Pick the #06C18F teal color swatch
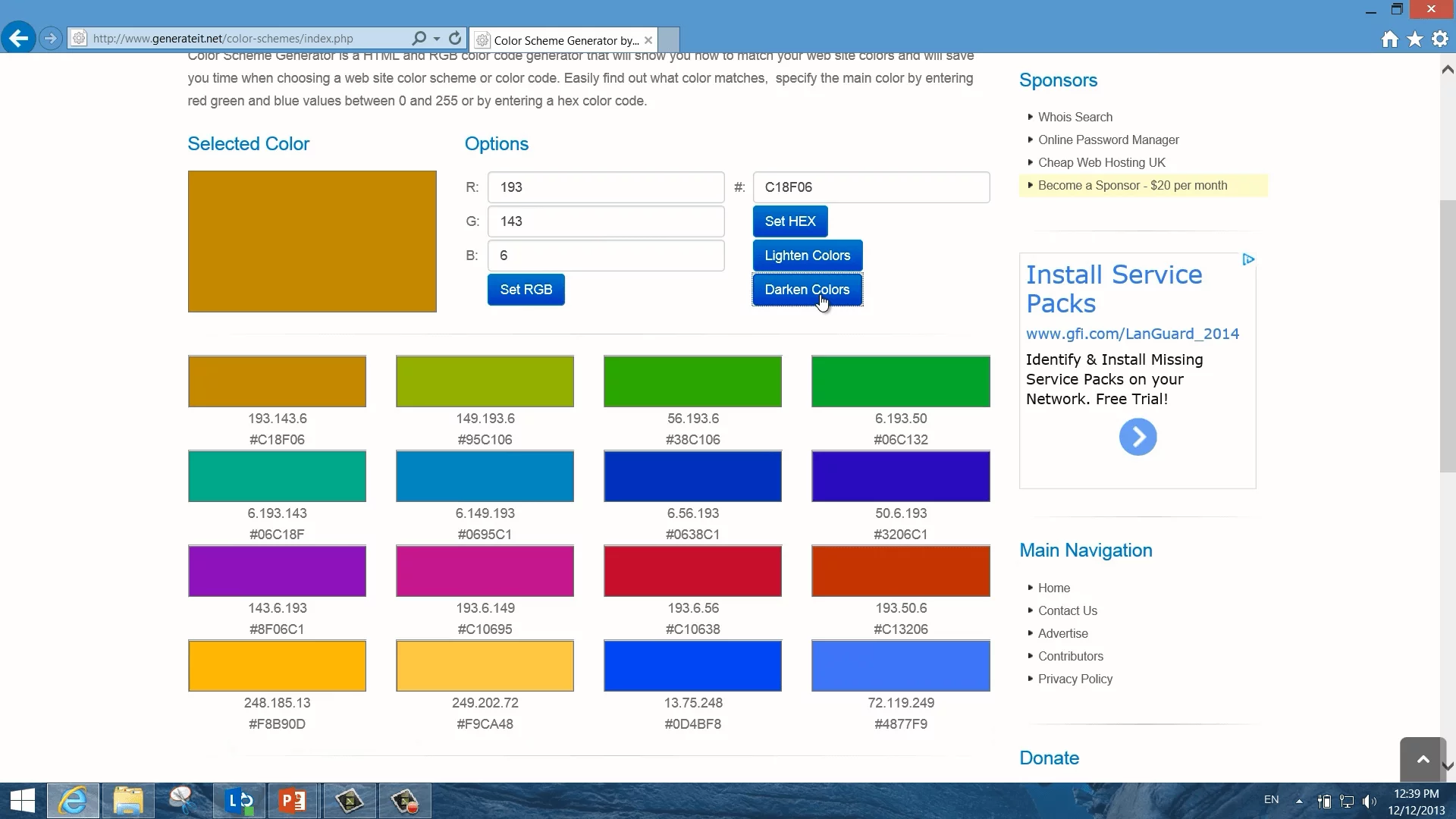Image resolution: width=1456 pixels, height=819 pixels. (277, 476)
